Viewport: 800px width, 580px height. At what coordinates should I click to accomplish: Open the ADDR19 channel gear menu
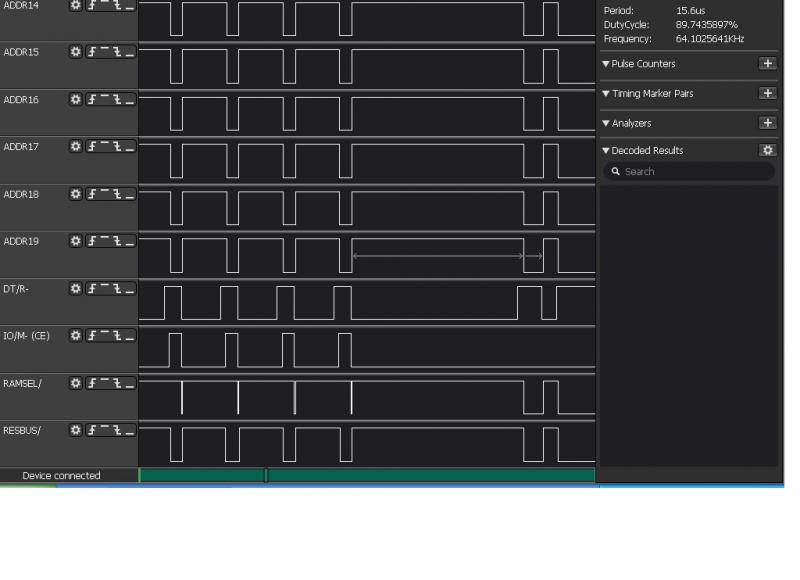(x=75, y=241)
